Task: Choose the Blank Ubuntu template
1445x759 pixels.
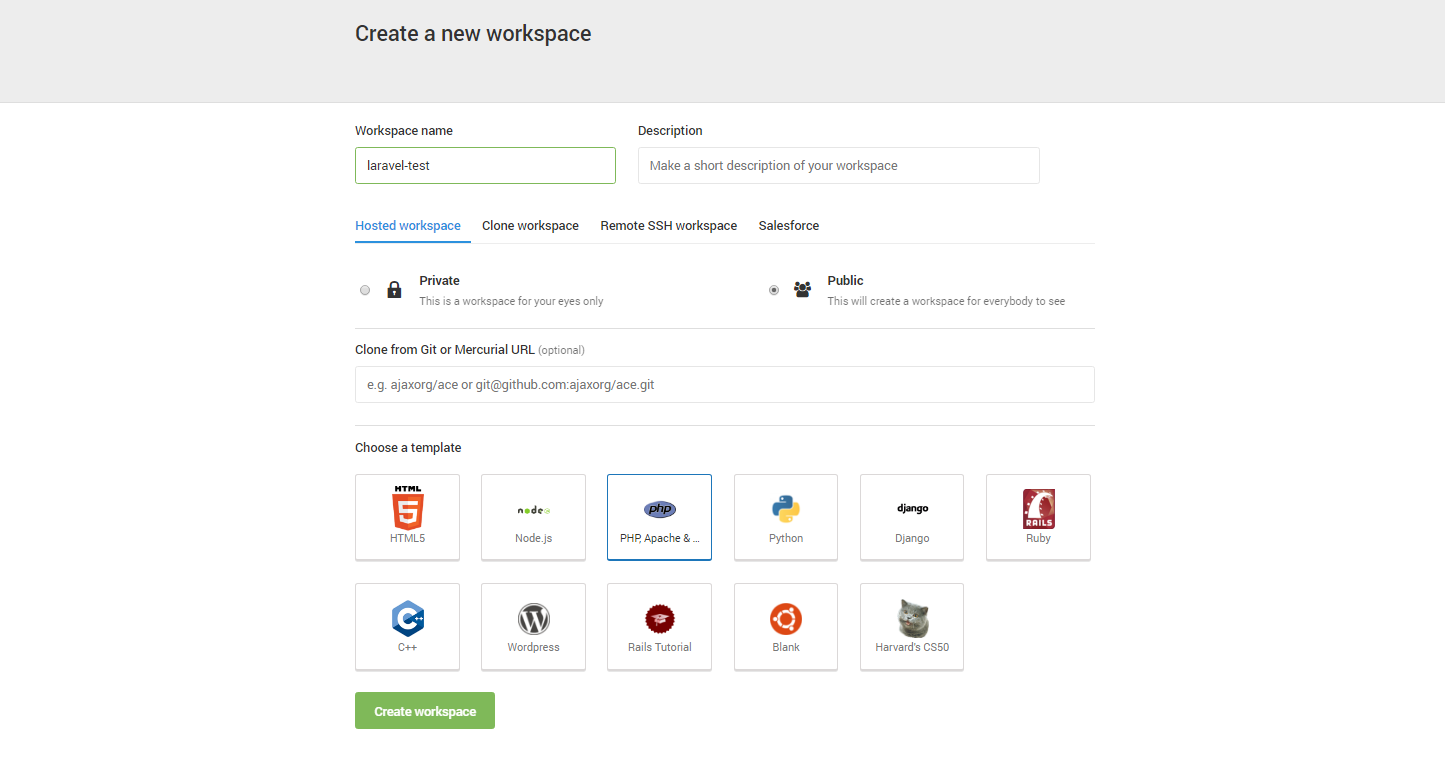Action: [785, 626]
